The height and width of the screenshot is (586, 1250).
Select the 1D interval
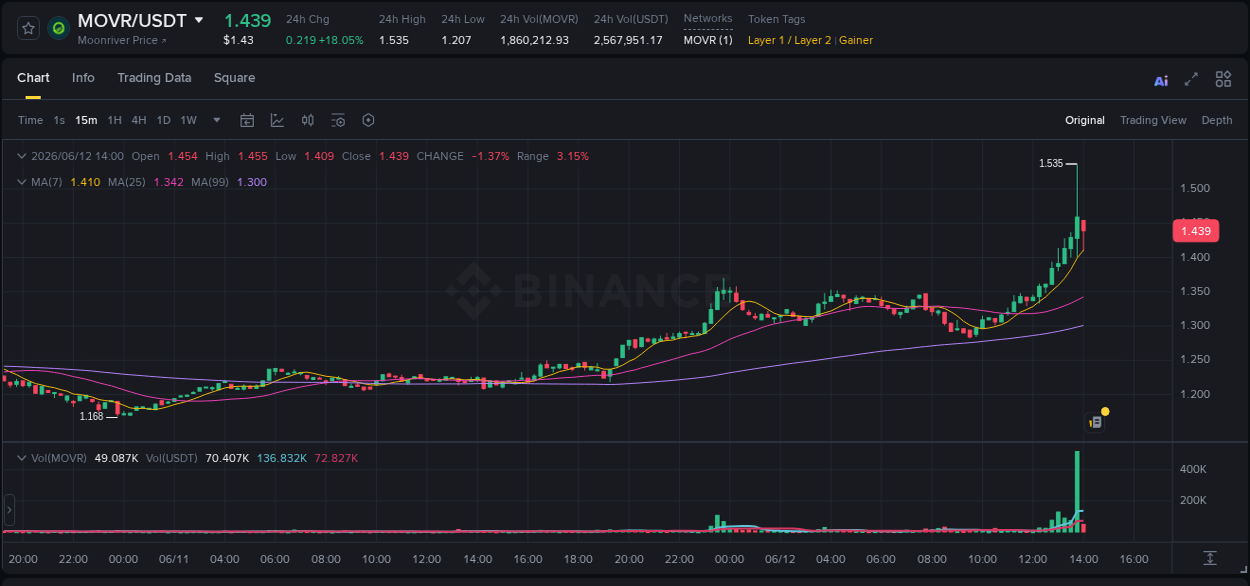click(x=163, y=120)
